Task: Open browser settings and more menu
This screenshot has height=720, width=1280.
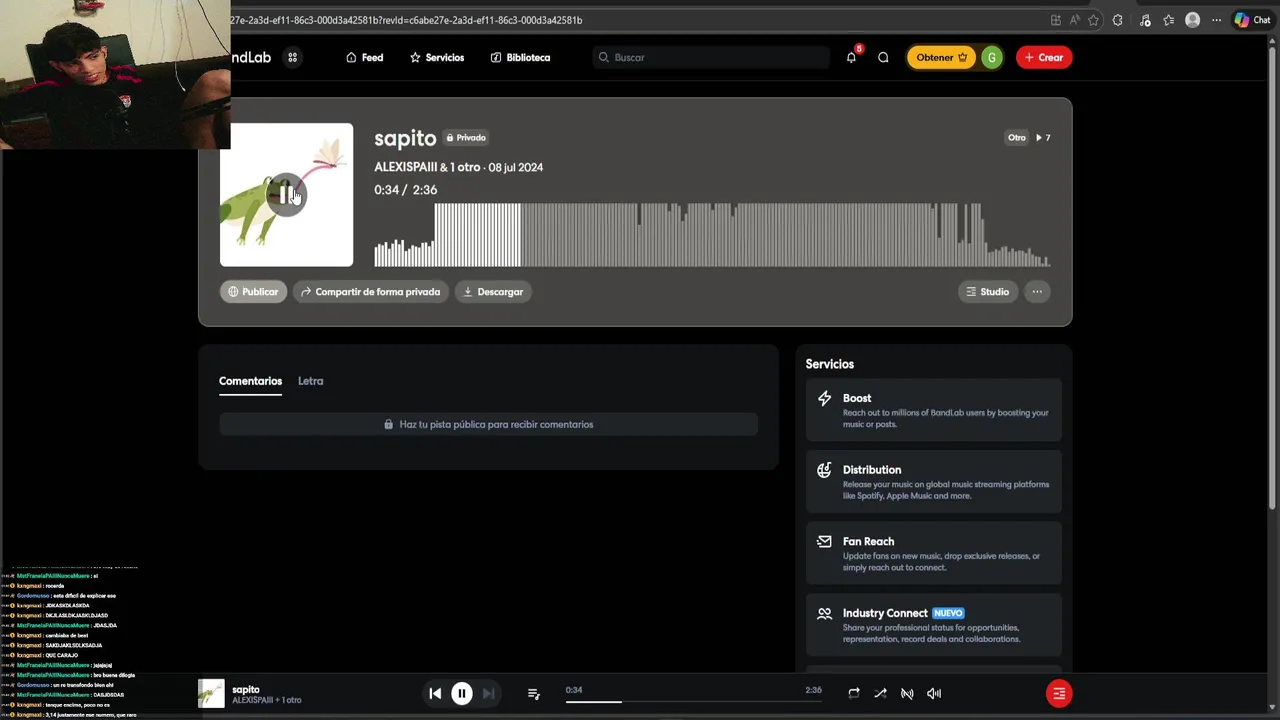Action: [1217, 20]
